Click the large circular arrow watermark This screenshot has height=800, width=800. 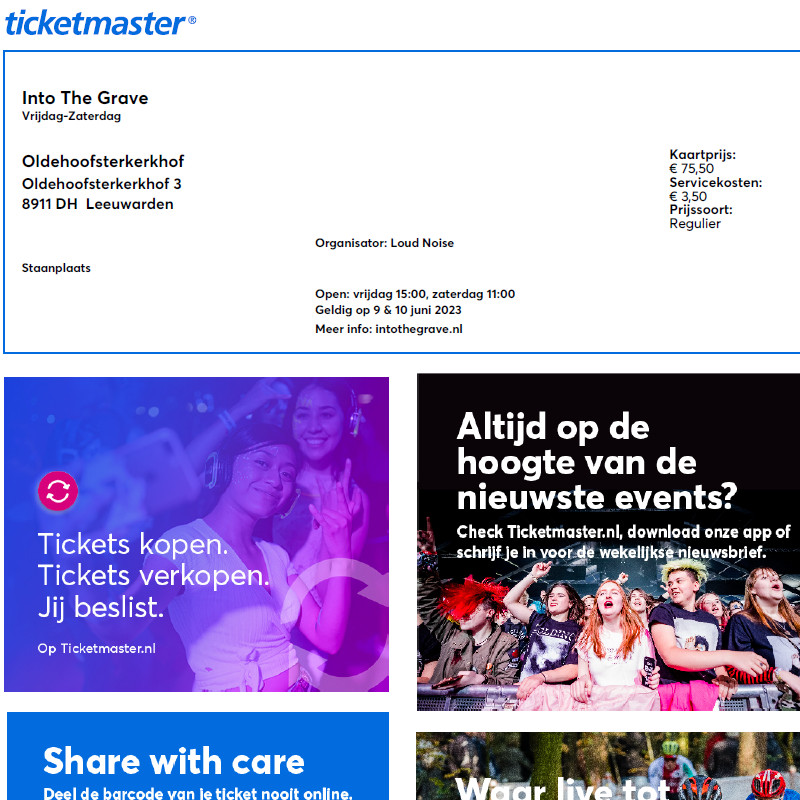[335, 621]
